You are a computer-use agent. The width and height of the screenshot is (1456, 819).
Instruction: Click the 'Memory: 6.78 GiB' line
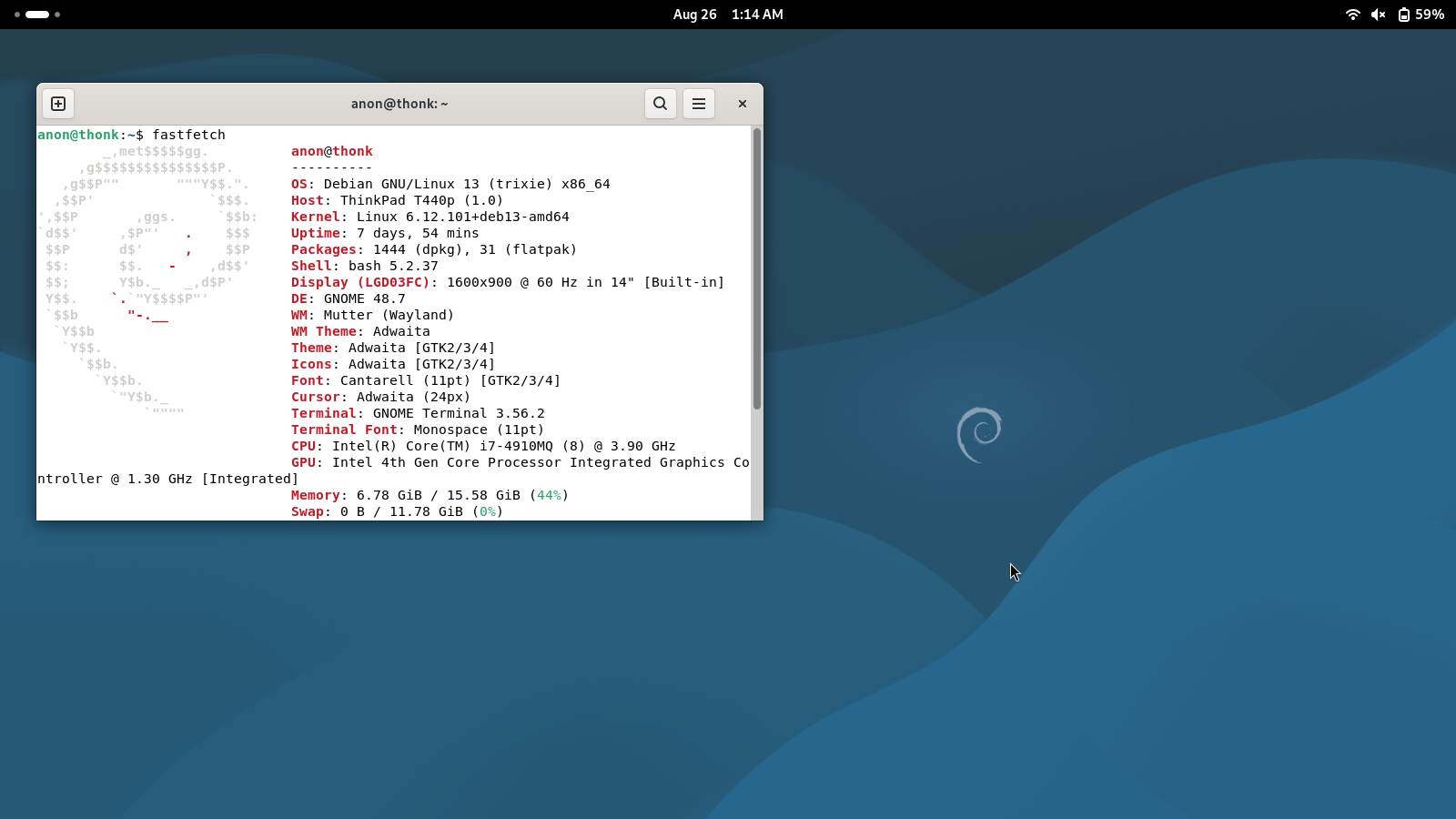(430, 495)
